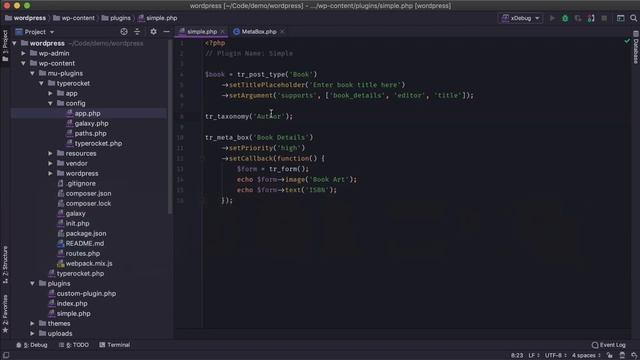Image resolution: width=640 pixels, height=360 pixels.
Task: Open the Favorites tool window on left edge
Action: [5, 313]
